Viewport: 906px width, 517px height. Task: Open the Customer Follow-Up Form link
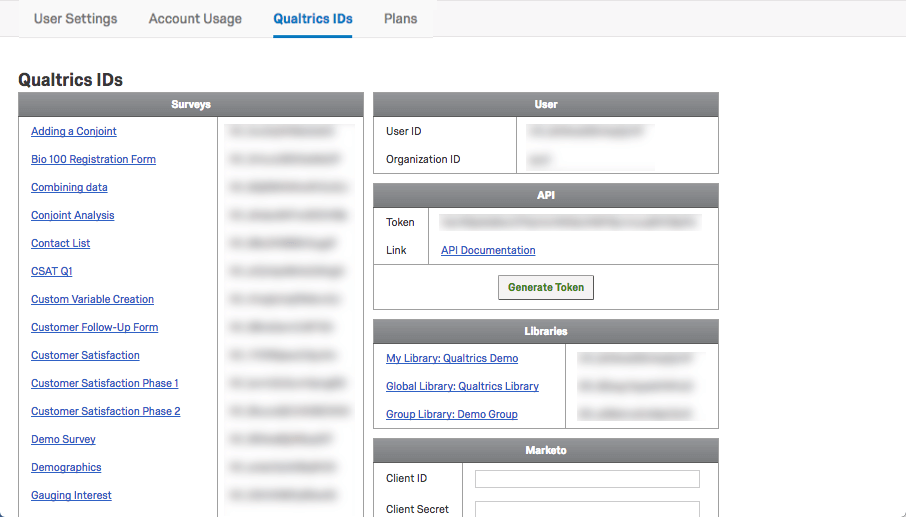coord(94,327)
